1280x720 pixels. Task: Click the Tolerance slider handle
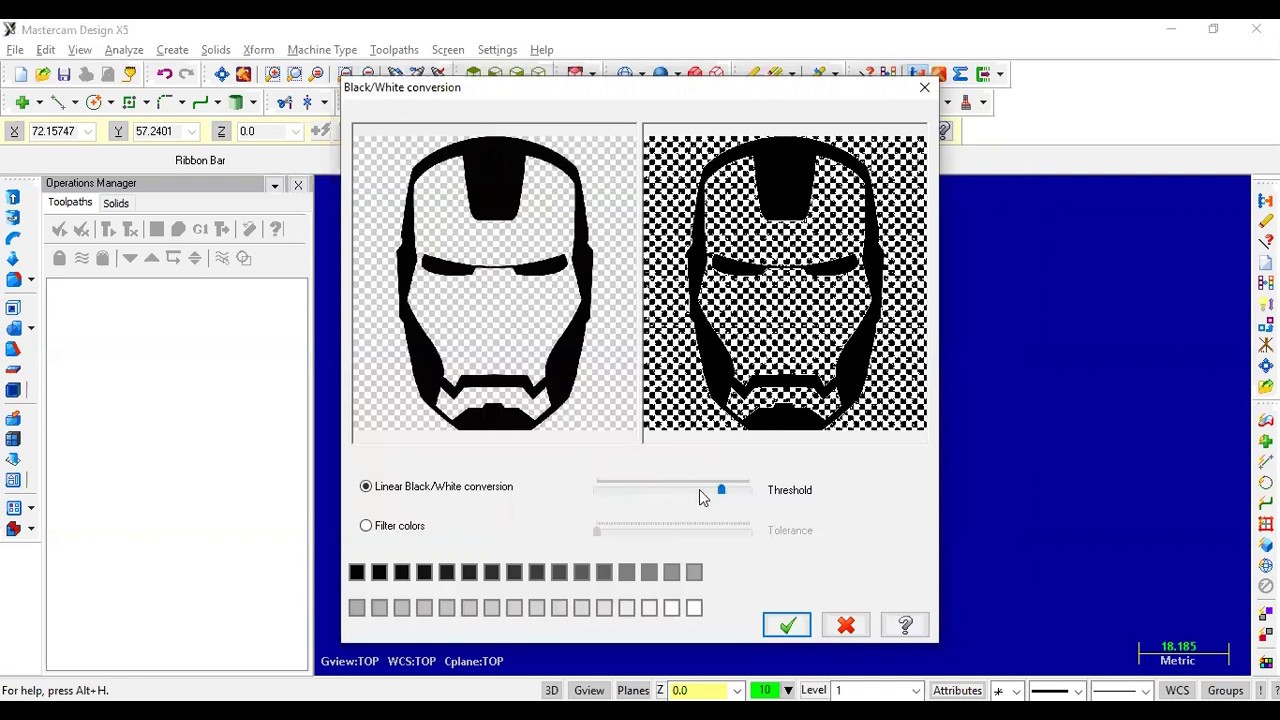(x=597, y=530)
